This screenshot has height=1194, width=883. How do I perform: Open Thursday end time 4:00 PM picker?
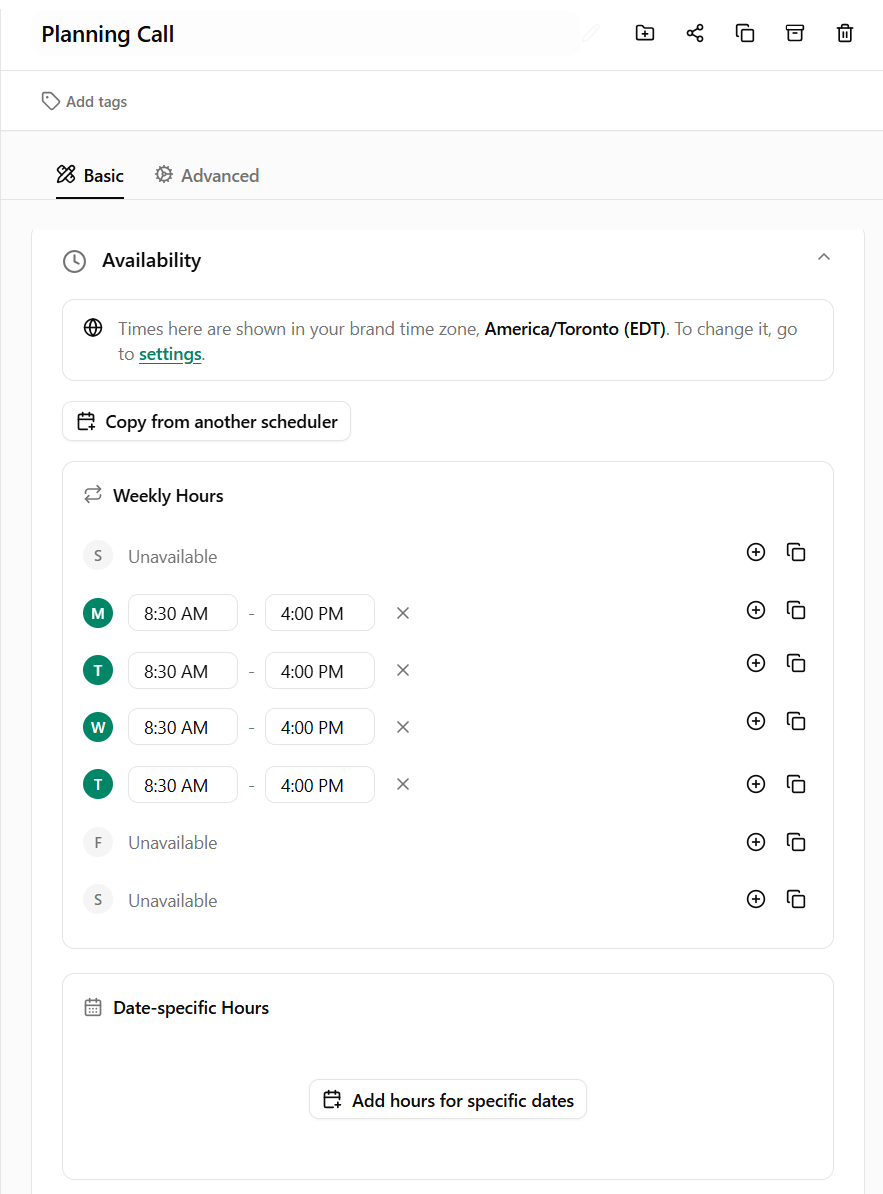pyautogui.click(x=320, y=785)
